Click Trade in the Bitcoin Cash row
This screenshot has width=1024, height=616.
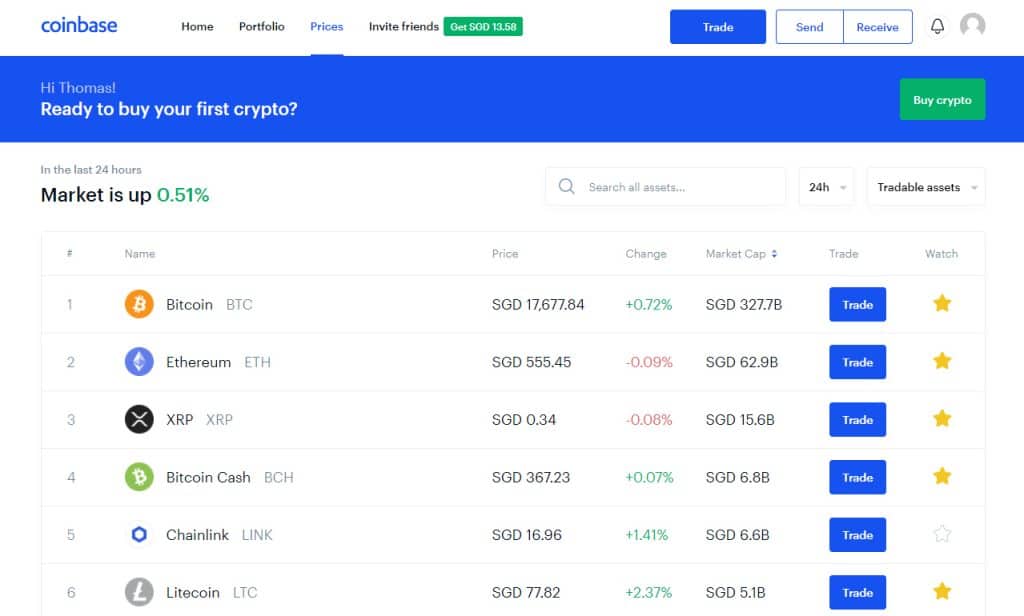coord(857,477)
